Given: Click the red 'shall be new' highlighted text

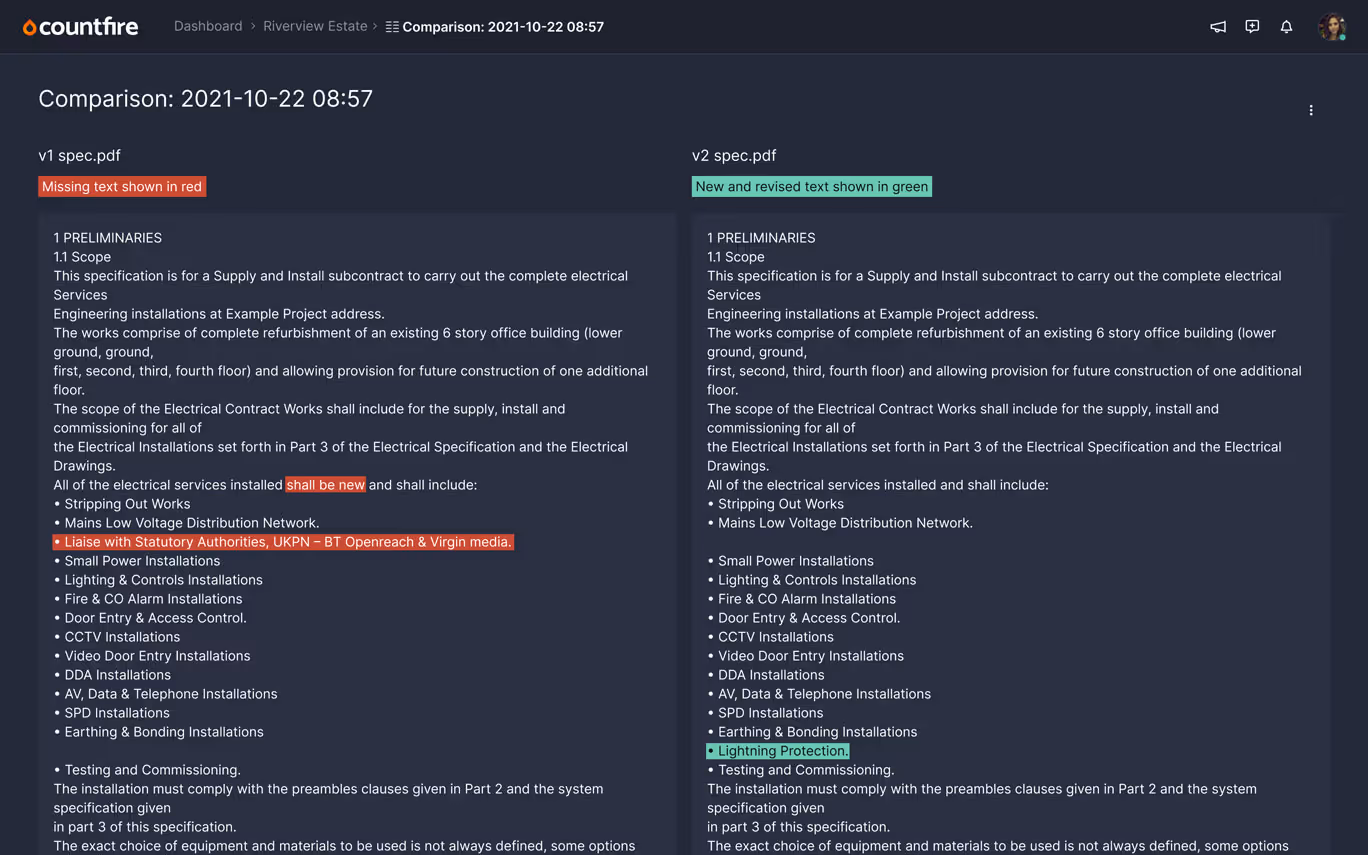Looking at the screenshot, I should point(326,485).
